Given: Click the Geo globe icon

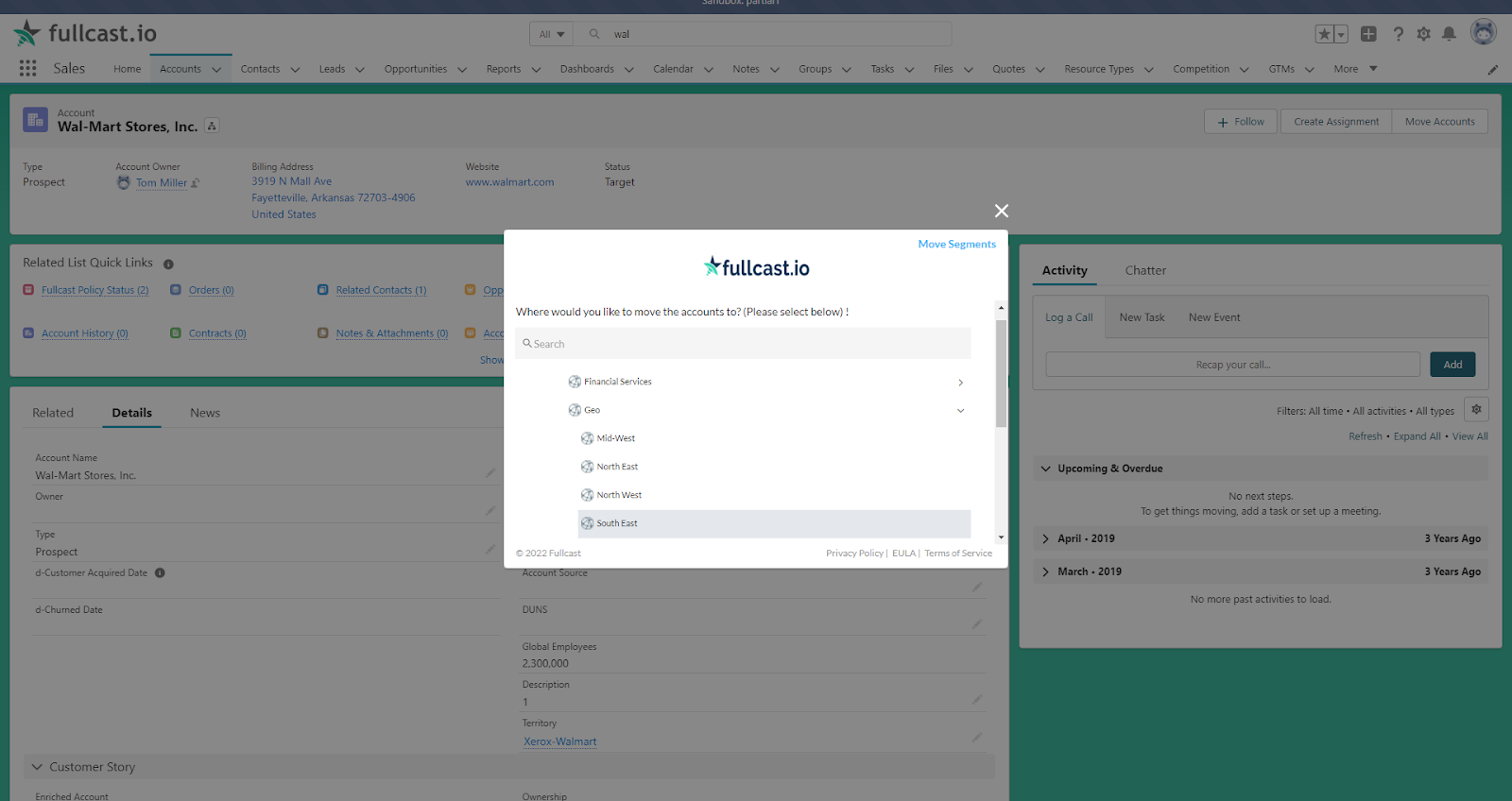Looking at the screenshot, I should coord(575,410).
